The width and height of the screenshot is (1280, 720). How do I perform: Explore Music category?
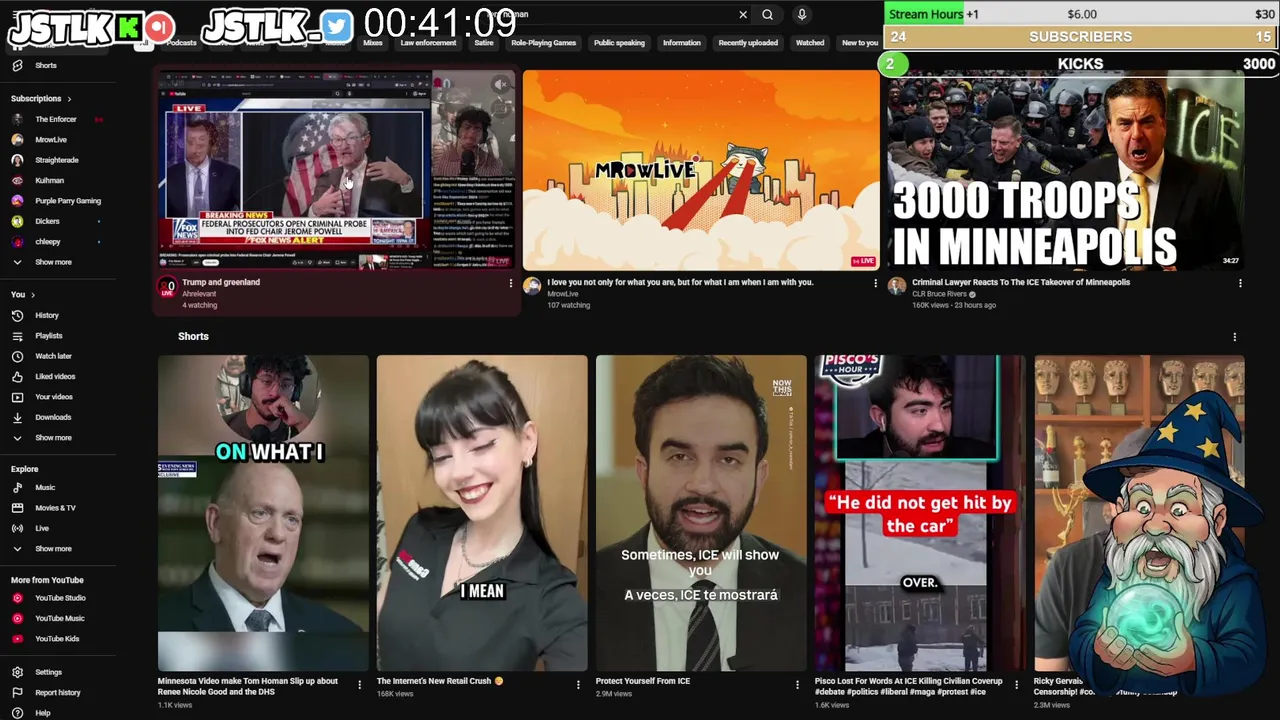coord(45,487)
